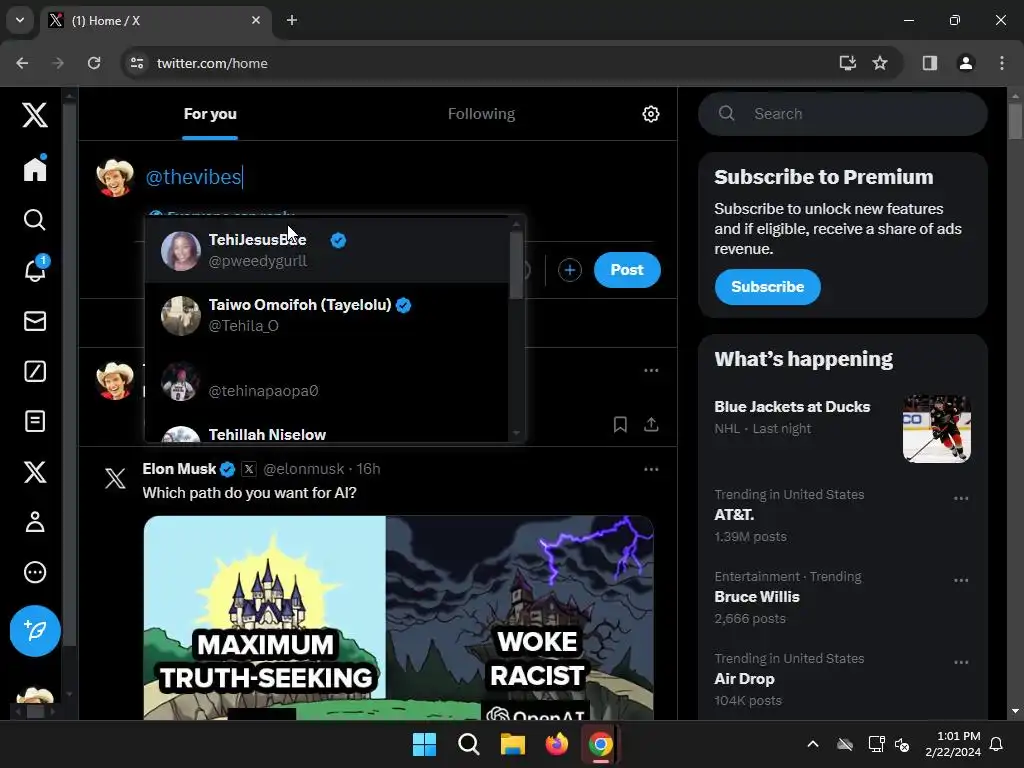The height and width of the screenshot is (768, 1024).
Task: Click the suggestion list scroll-down arrow
Action: (x=517, y=433)
